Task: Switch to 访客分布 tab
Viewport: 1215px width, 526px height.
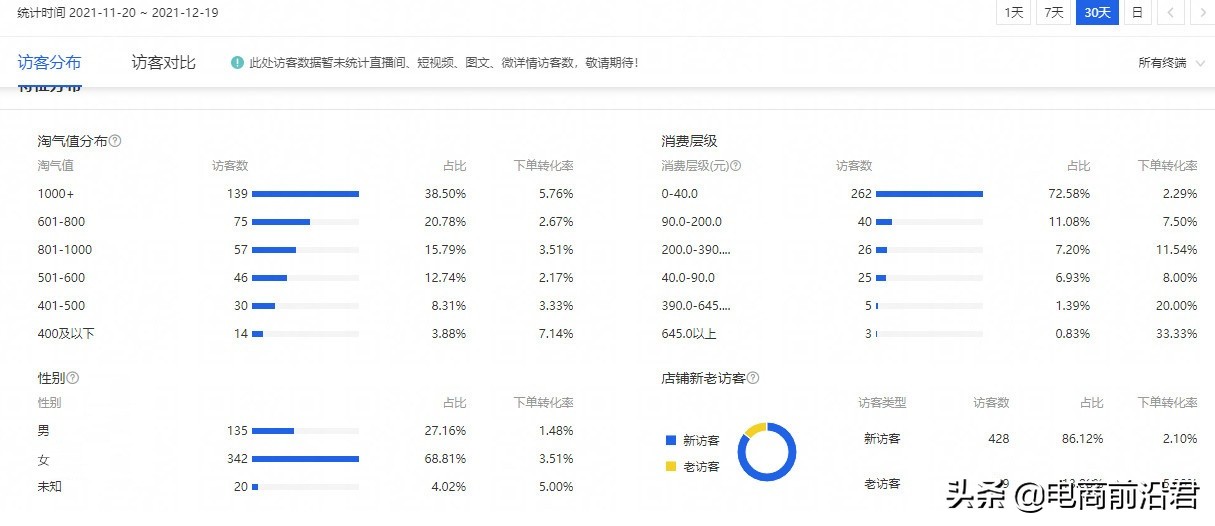Action: (x=49, y=62)
